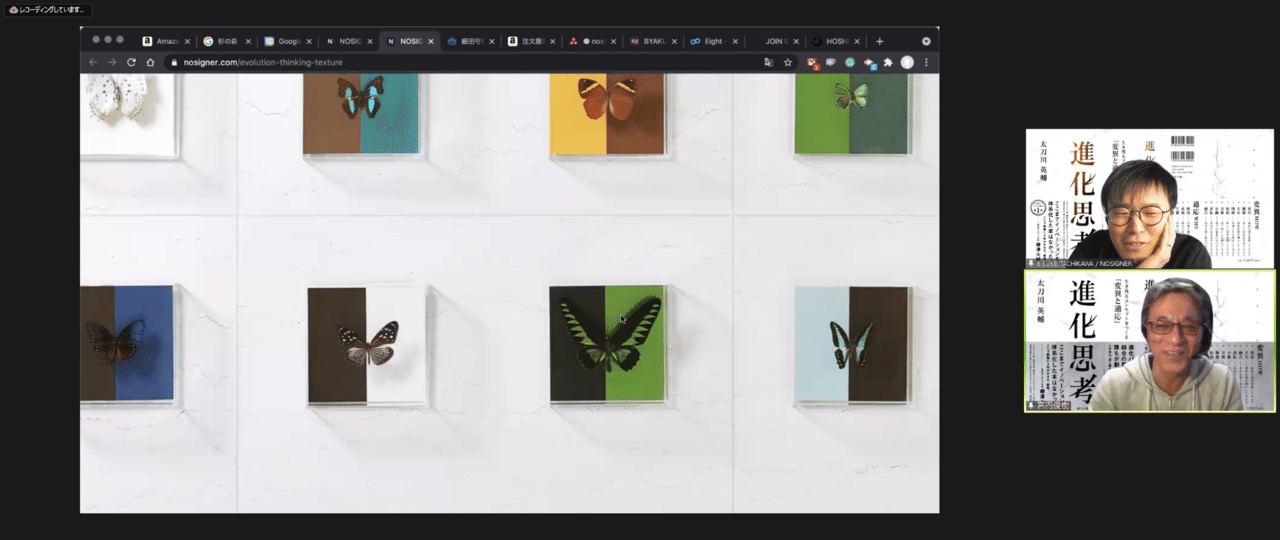Open the Extensions puzzle piece menu

click(888, 62)
